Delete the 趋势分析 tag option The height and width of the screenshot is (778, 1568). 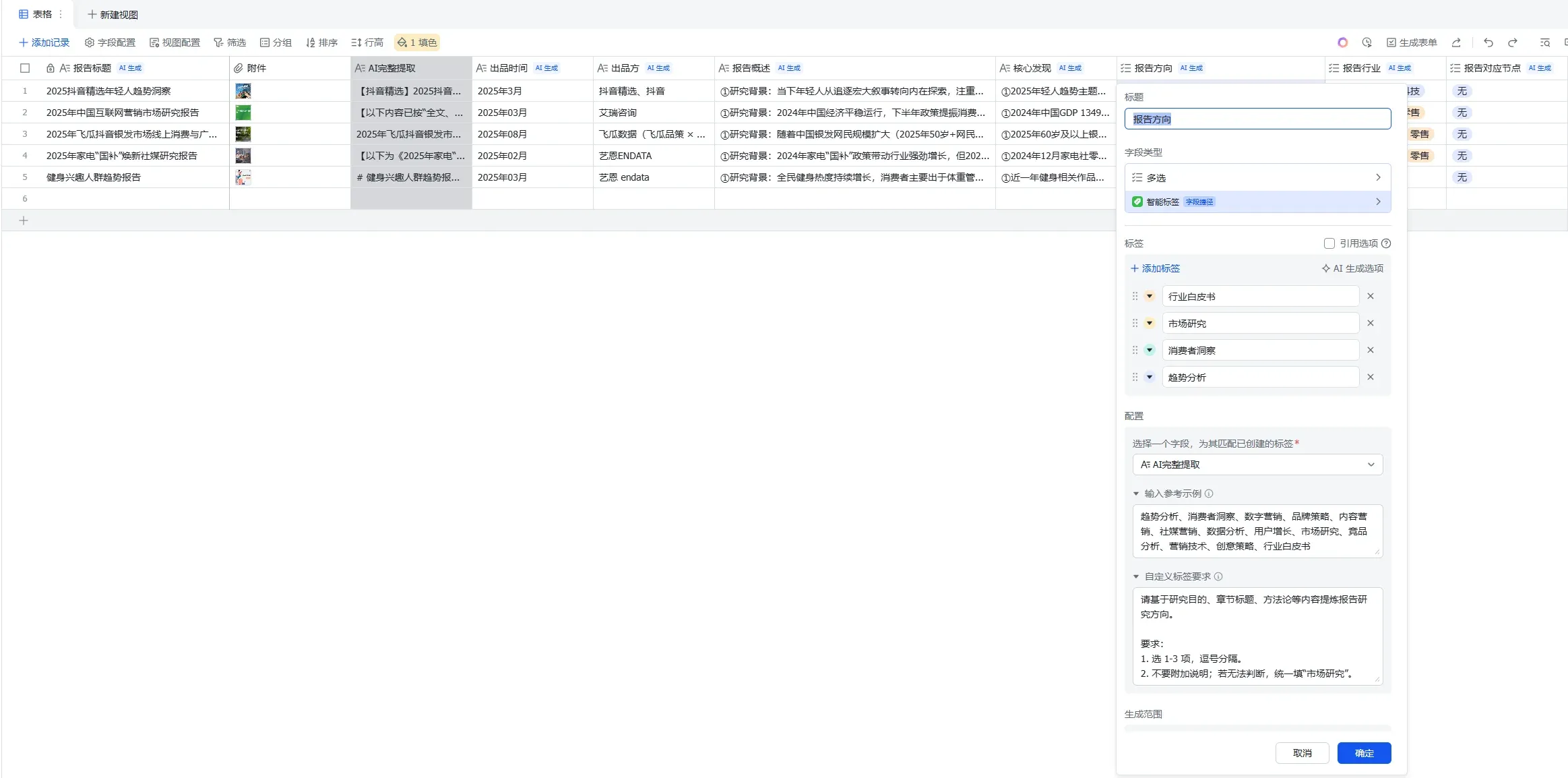1370,377
